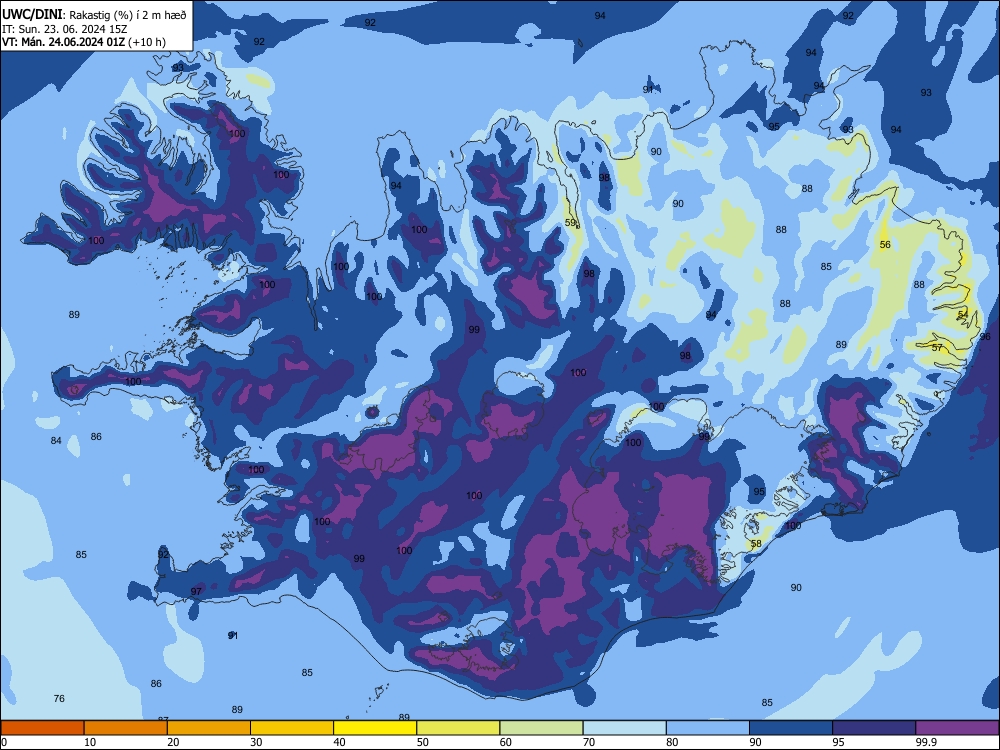
Task: Click the "70" legend scale label
Action: pyautogui.click(x=589, y=742)
